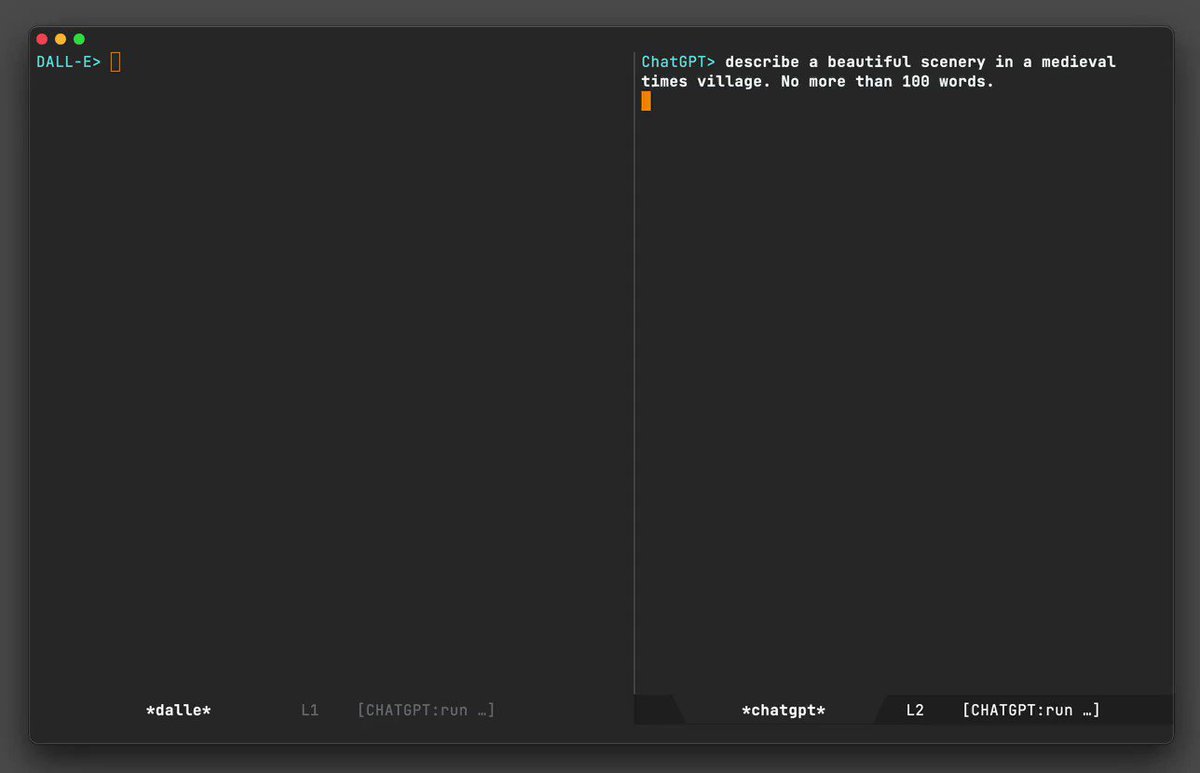Image resolution: width=1200 pixels, height=773 pixels.
Task: Open the [CHATGPT:run …] mode menu under chatgpt
Action: [1031, 710]
